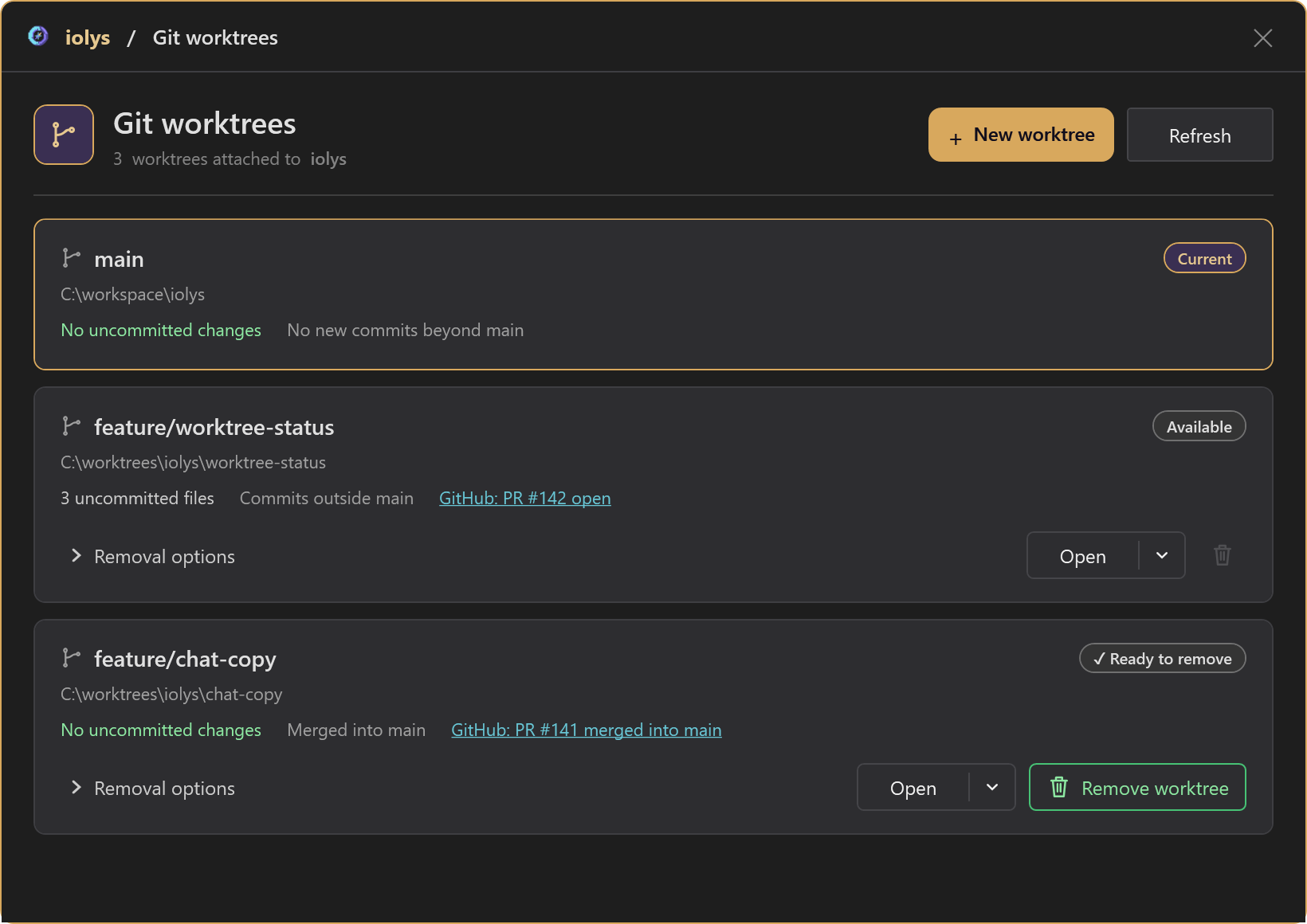Open GitHub PR #141 merged into main link
This screenshot has height=924, width=1307.
coord(587,730)
